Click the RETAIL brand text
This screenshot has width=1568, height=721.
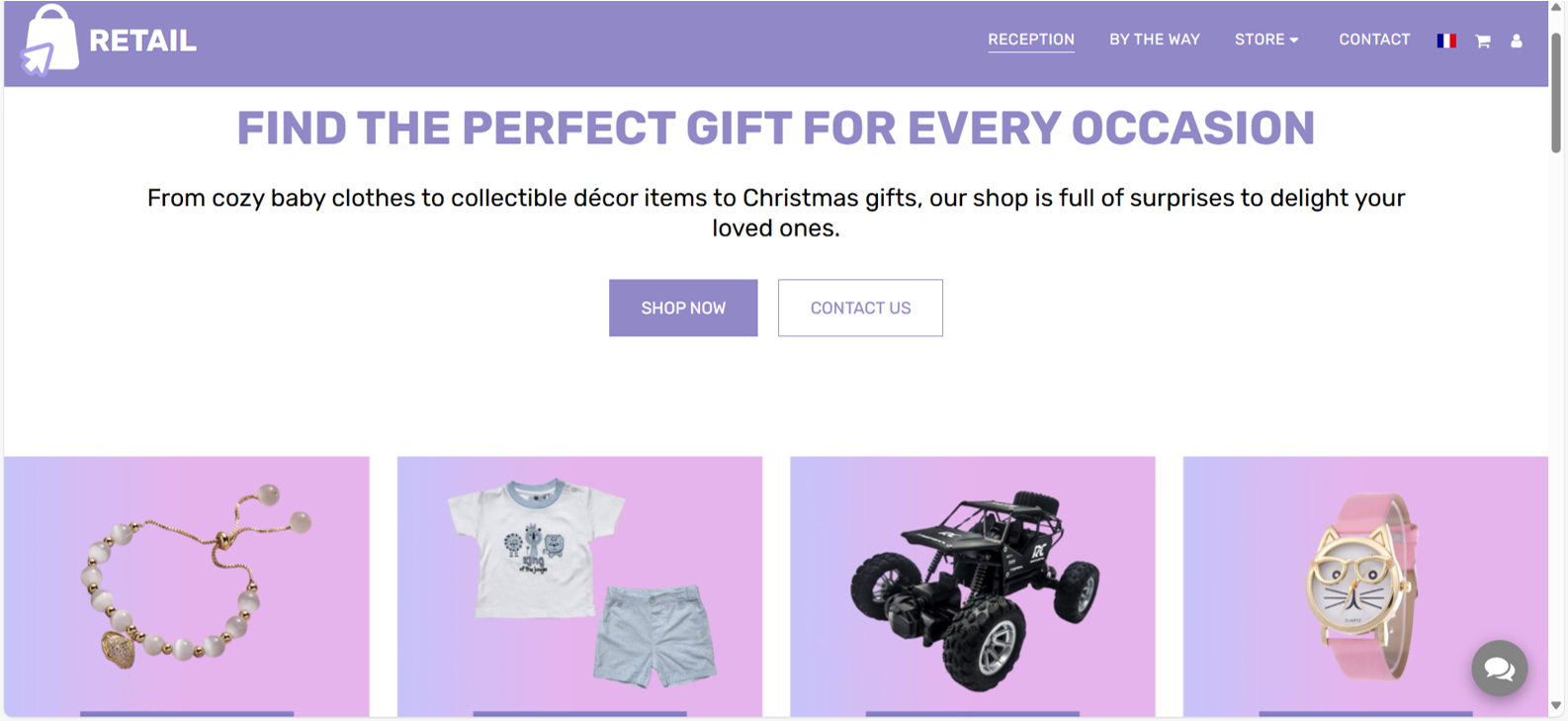tap(142, 41)
